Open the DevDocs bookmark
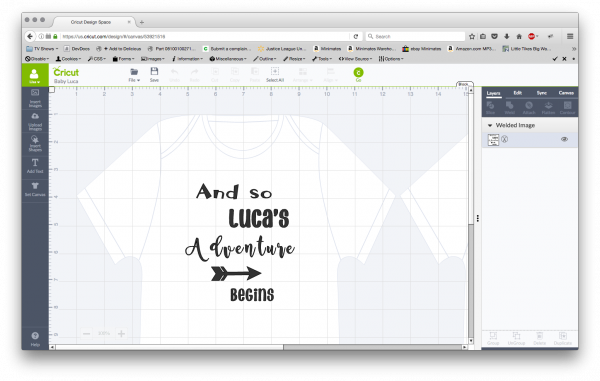The image size is (600, 381). (77, 49)
